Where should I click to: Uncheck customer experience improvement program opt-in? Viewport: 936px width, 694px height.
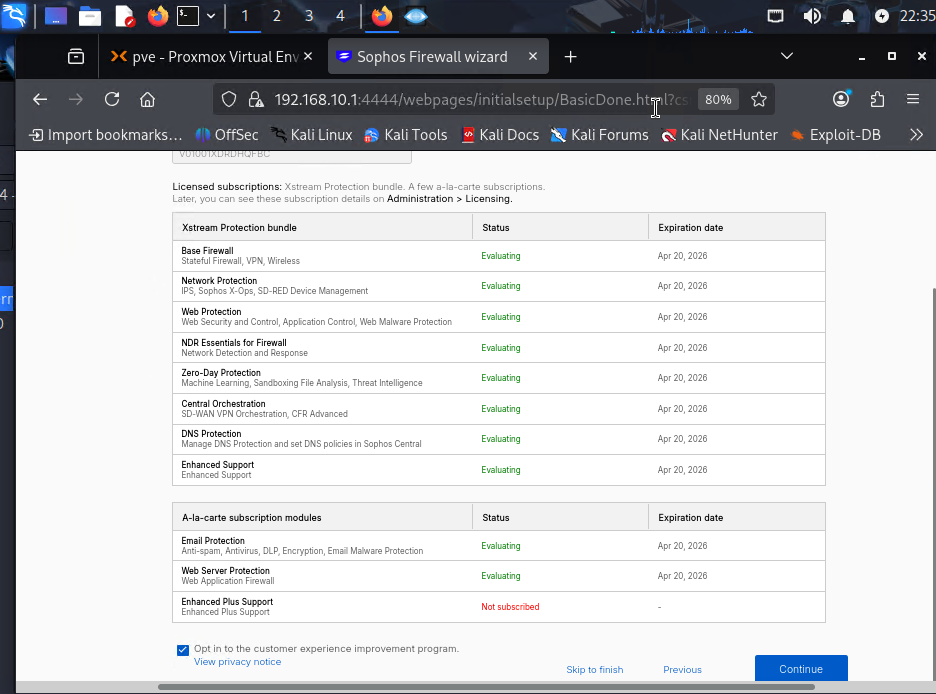(183, 649)
